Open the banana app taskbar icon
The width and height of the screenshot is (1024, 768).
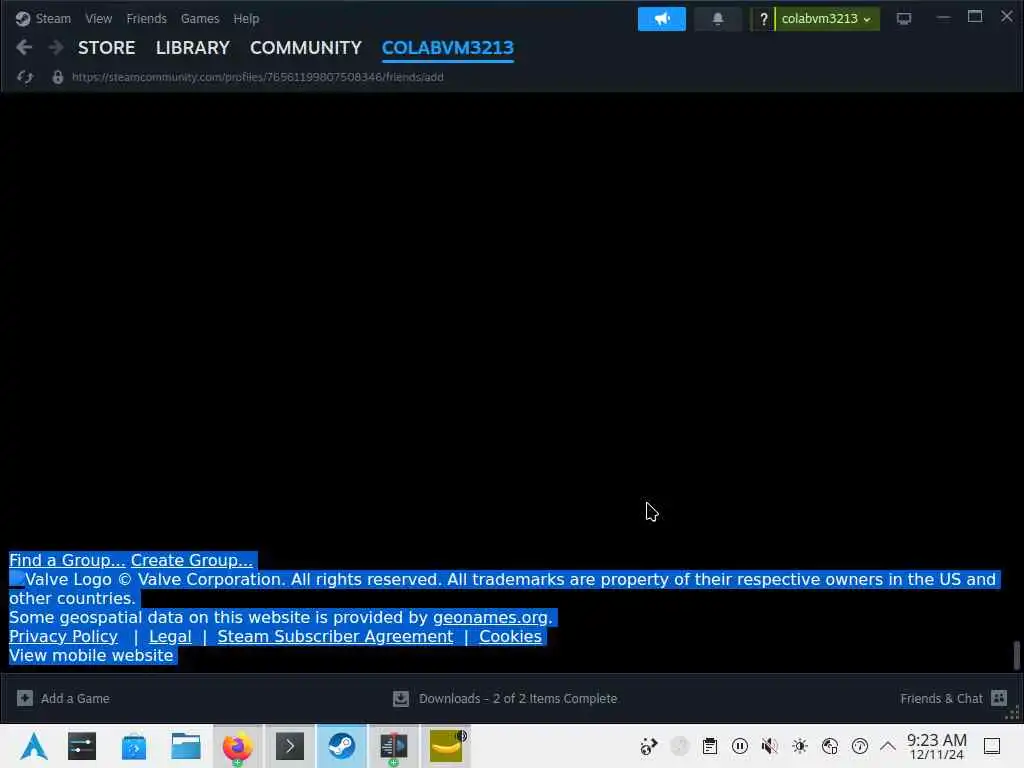click(446, 746)
